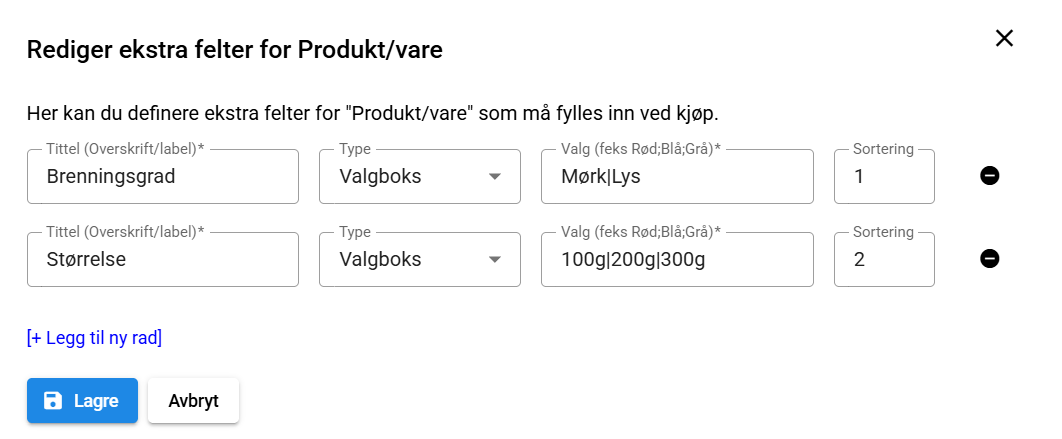The image size is (1062, 439).
Task: Expand the Type dropdown arrow for Brenningsgrad
Action: pos(494,177)
